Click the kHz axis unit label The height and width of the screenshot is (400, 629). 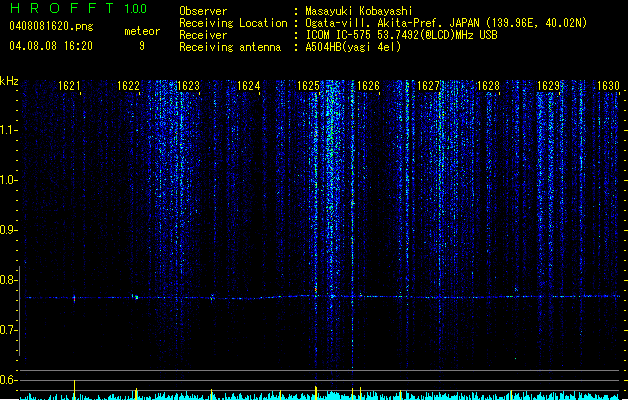[x=9, y=81]
